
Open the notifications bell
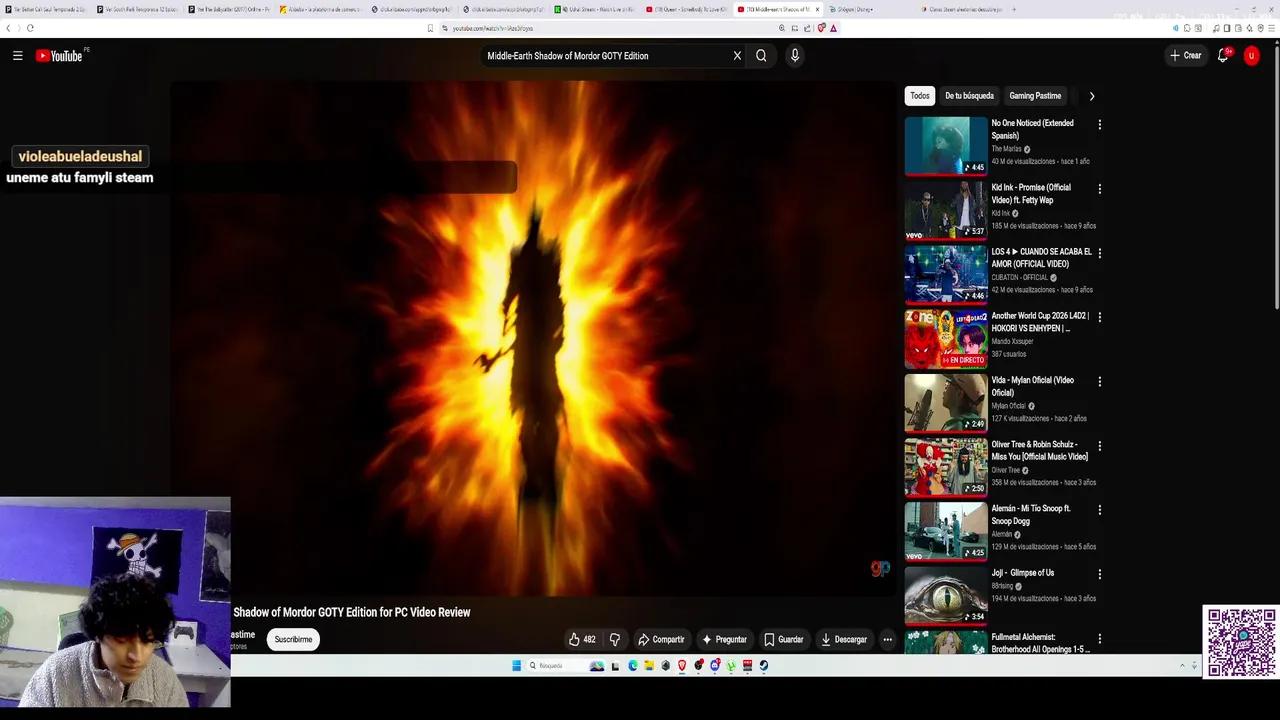pos(1223,56)
